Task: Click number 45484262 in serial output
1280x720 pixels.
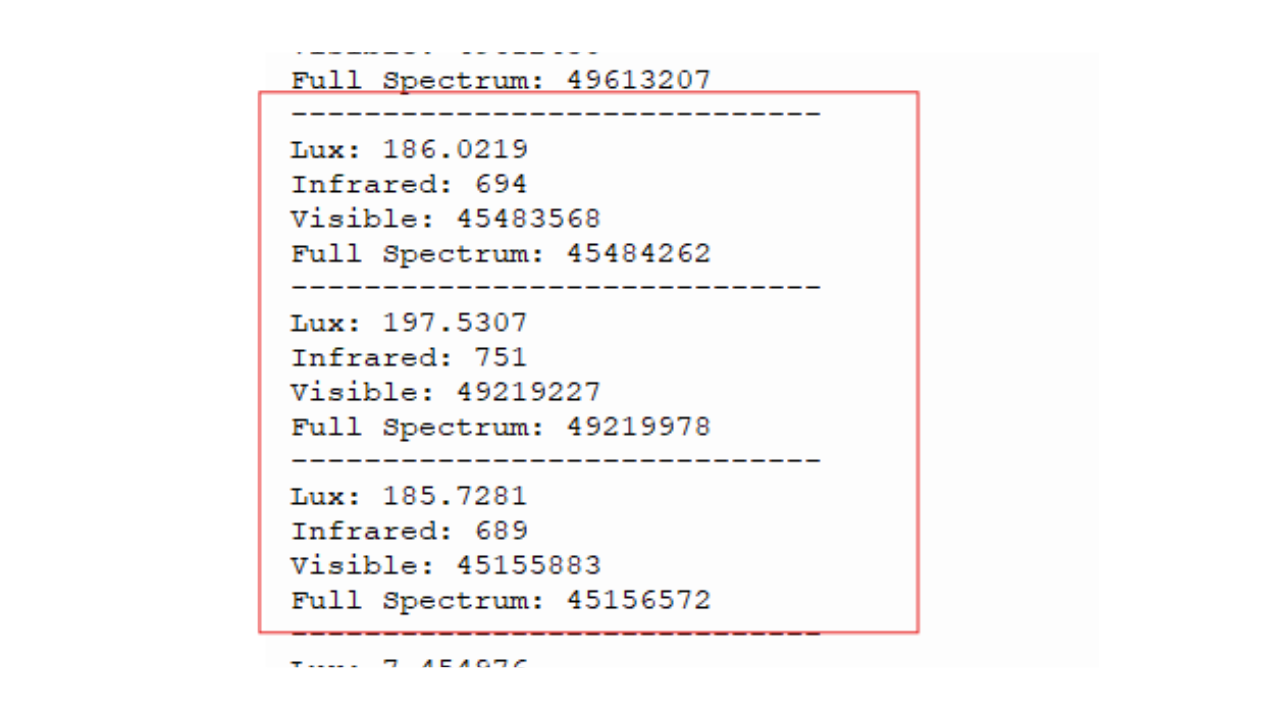Action: (639, 254)
